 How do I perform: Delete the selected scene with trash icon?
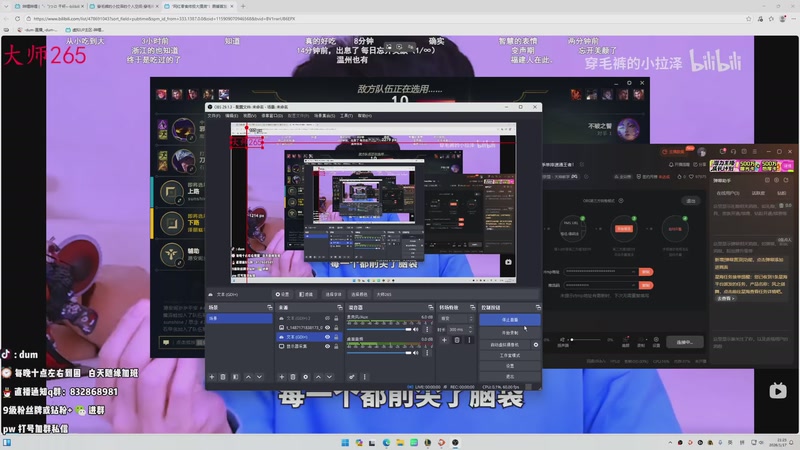[222, 376]
